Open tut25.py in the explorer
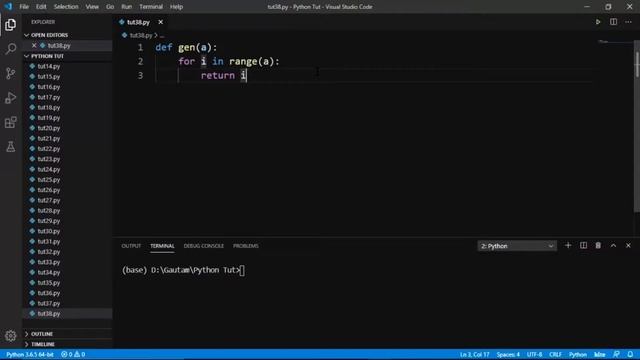The width and height of the screenshot is (640, 360). pos(49,180)
